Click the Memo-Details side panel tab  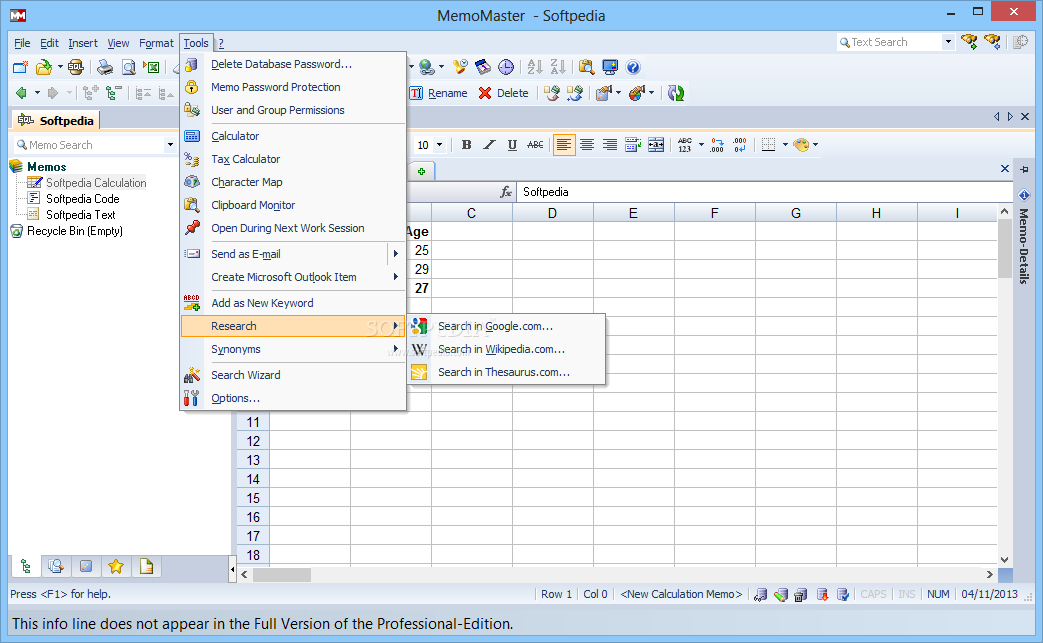tap(1024, 245)
